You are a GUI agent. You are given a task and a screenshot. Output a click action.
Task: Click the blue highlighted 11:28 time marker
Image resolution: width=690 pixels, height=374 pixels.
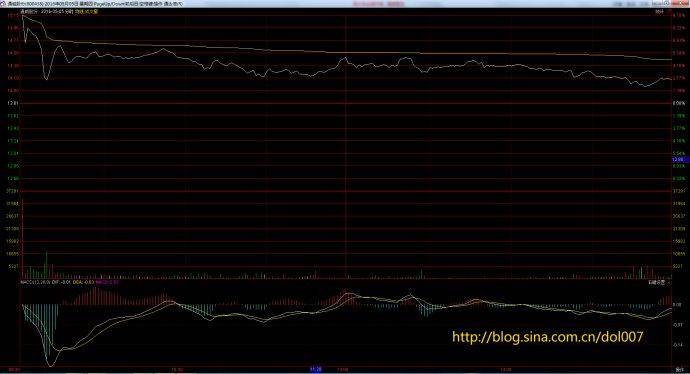pos(316,369)
